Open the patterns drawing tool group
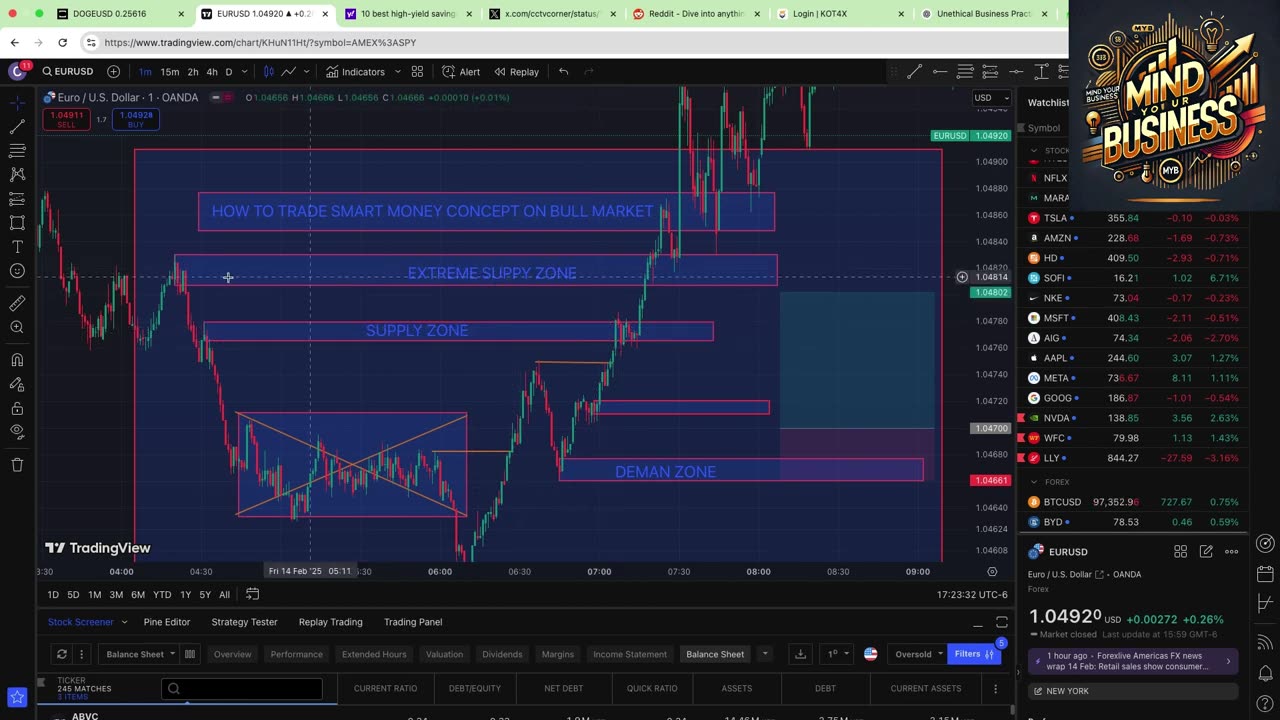 click(x=17, y=175)
